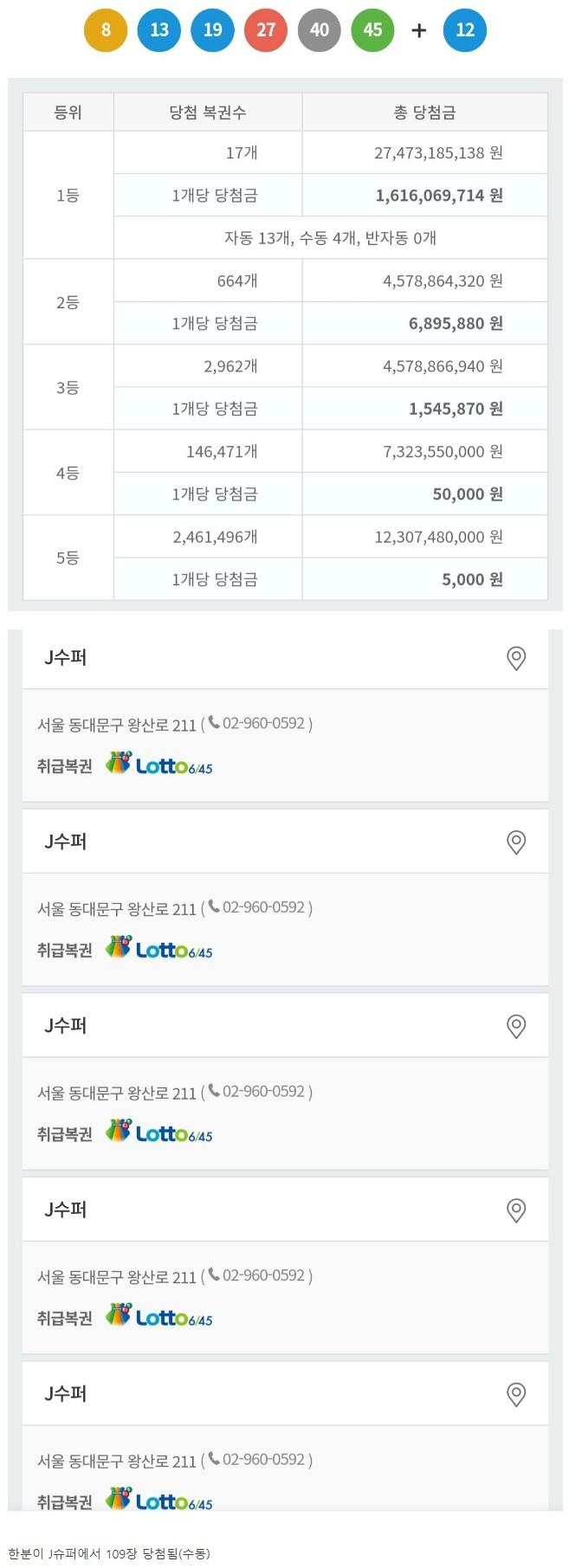Click the Lotto 6/45 logo in third store card
569x1568 pixels.
click(159, 1132)
